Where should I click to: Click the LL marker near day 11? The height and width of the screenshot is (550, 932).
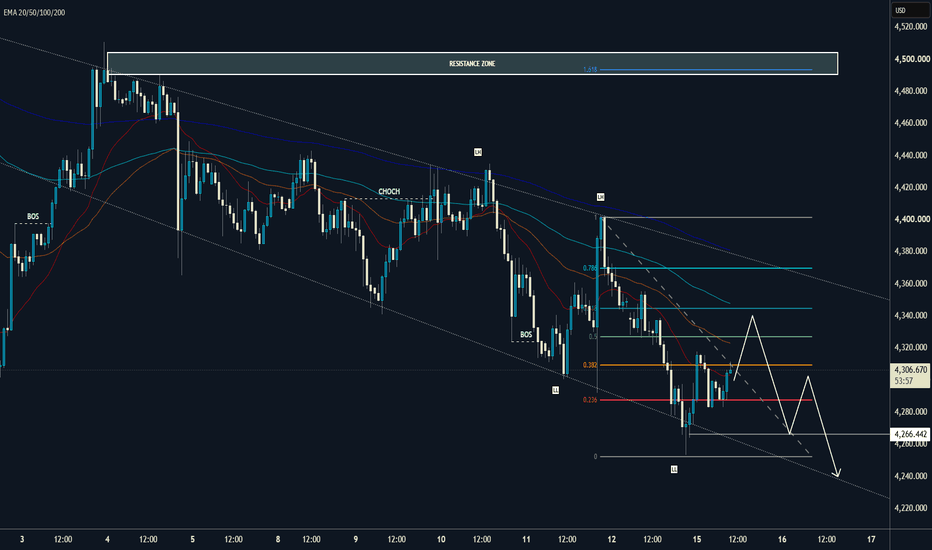coord(555,390)
